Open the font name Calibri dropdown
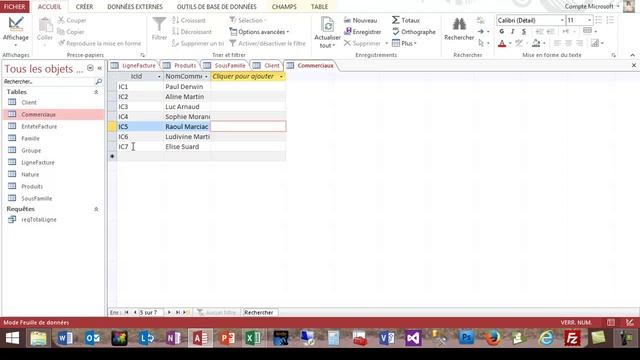The width and height of the screenshot is (640, 360). [x=562, y=20]
